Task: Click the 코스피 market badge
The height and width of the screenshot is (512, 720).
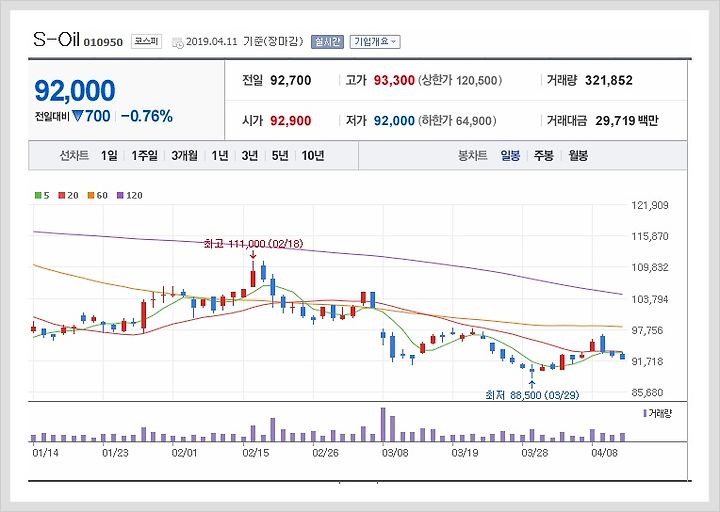Action: (146, 41)
